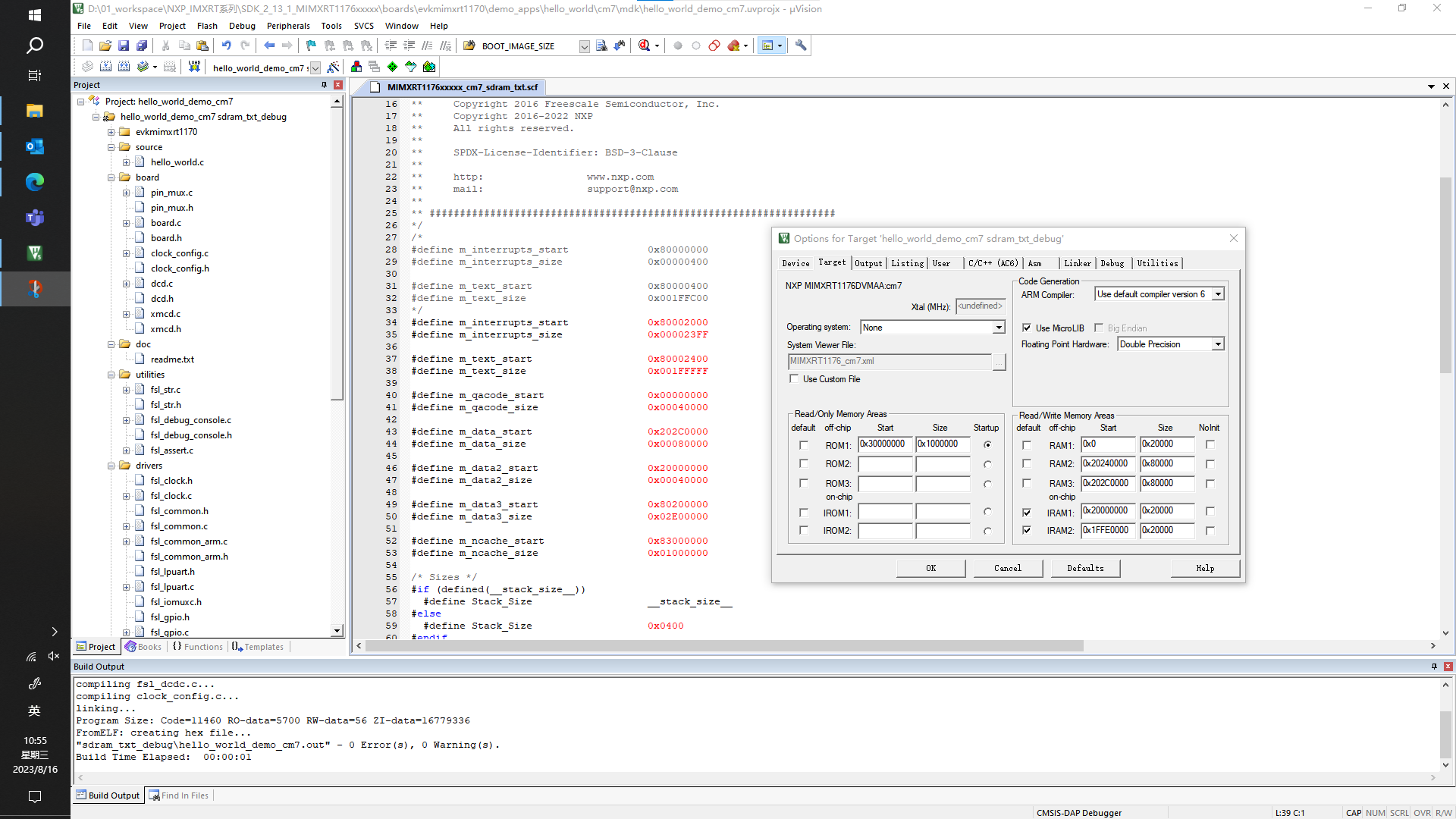Collapse the board folder in Project tree
The width and height of the screenshot is (1456, 819).
click(x=111, y=177)
